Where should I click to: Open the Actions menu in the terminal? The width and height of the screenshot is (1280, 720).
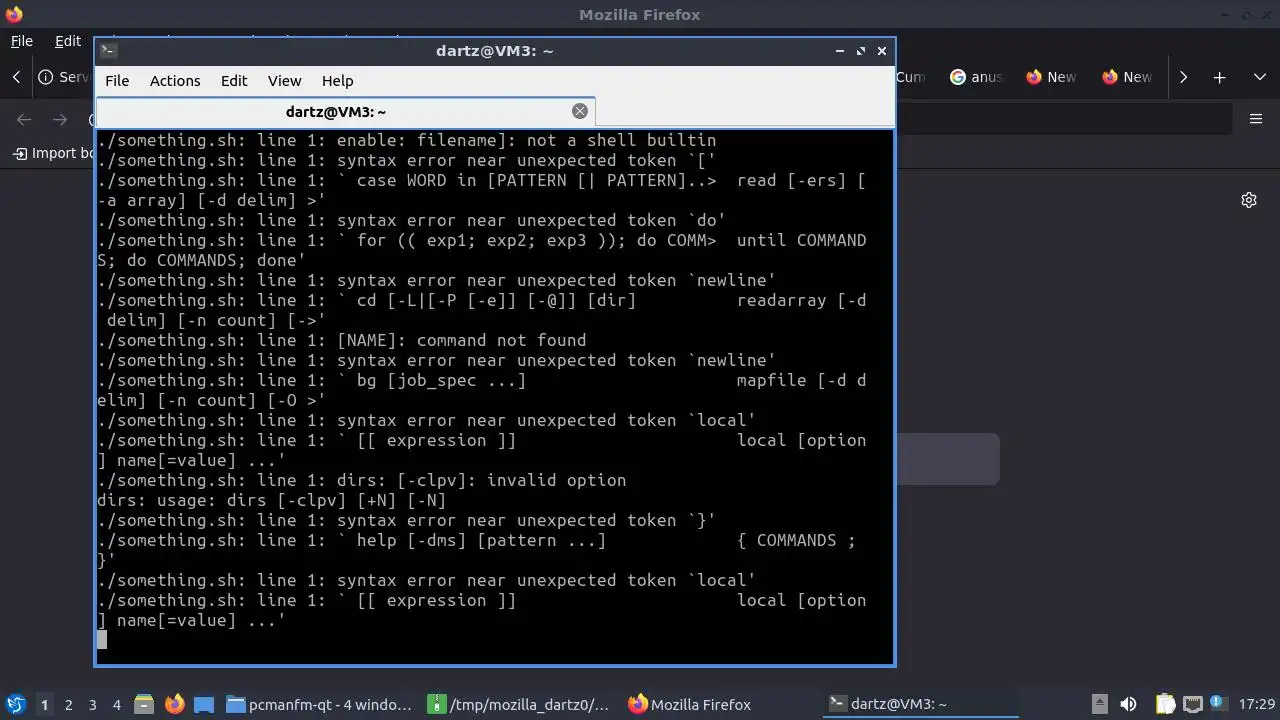tap(175, 81)
